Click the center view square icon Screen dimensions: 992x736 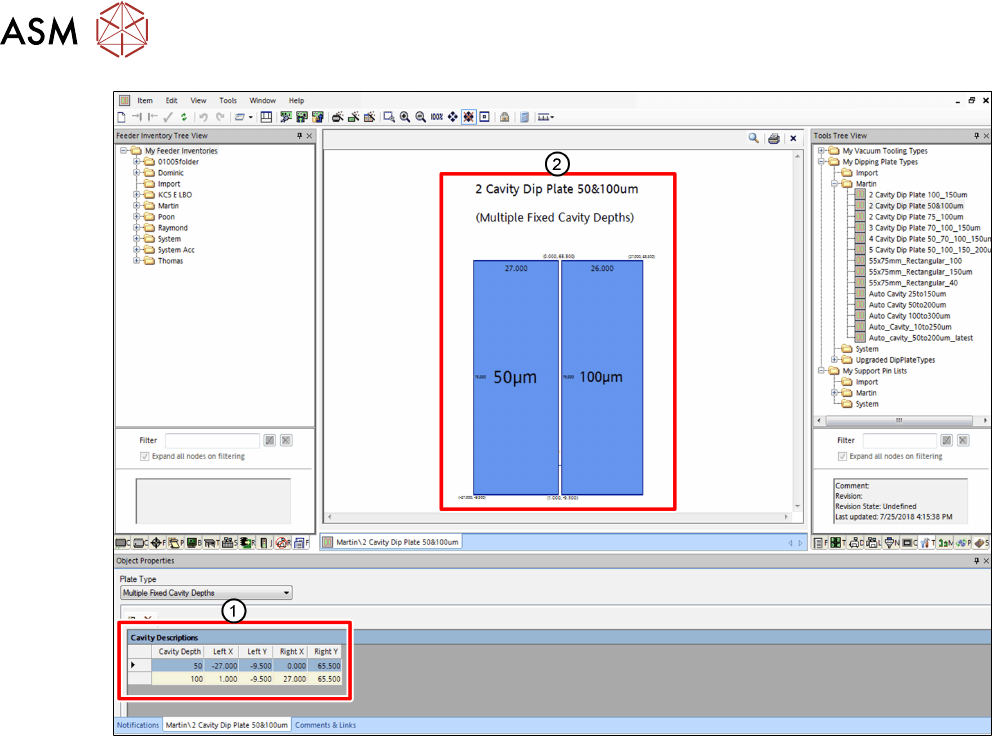click(485, 117)
